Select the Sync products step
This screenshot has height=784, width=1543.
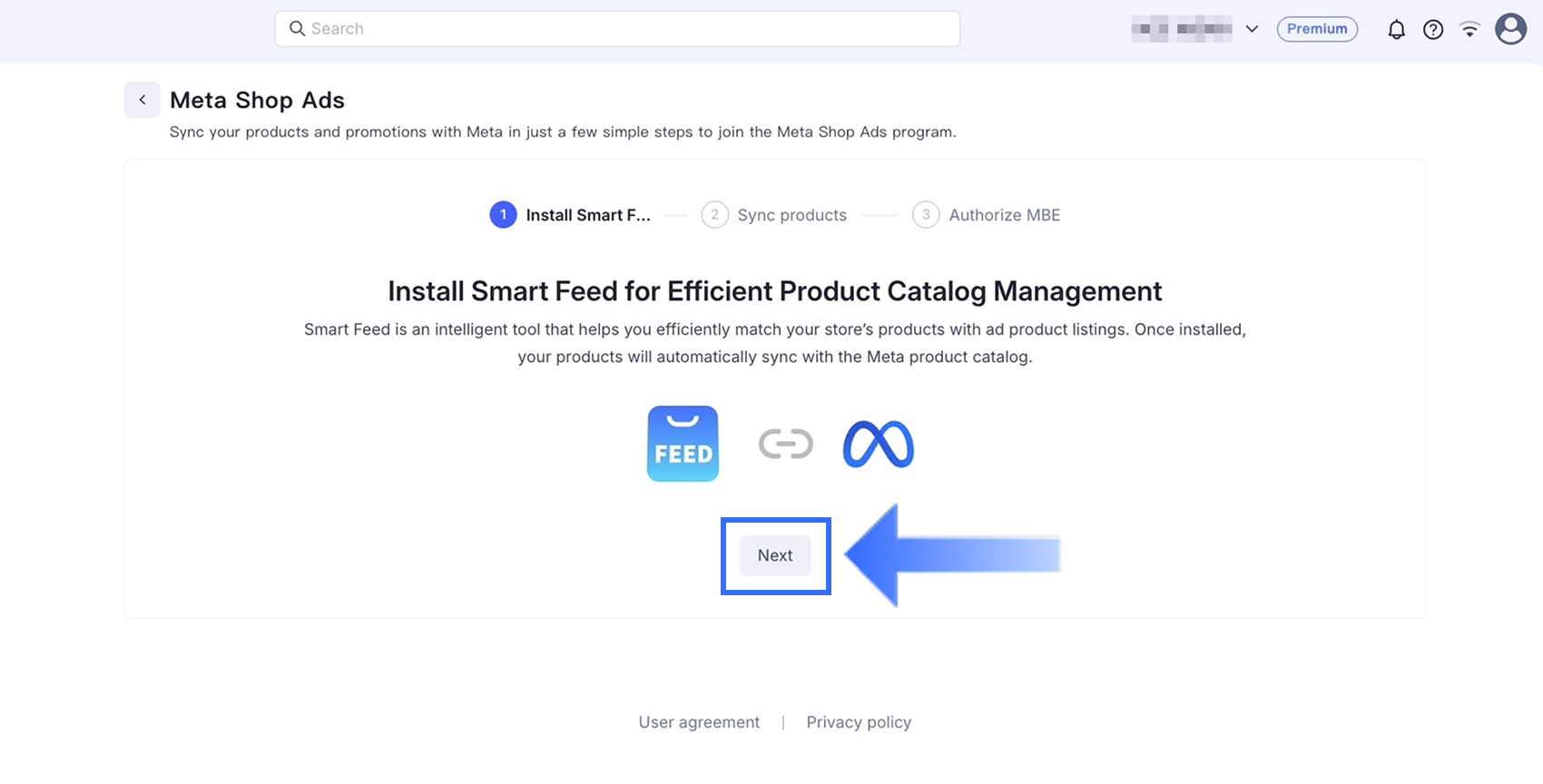[774, 215]
